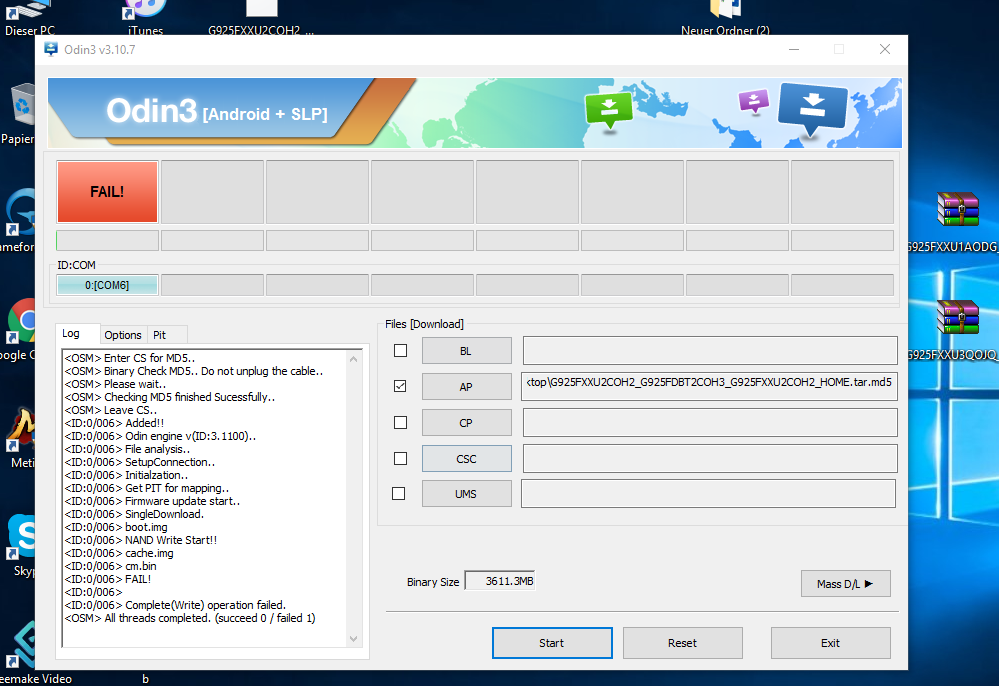This screenshot has width=999, height=686.
Task: Click the log line 'Enter CS for MD5..'
Action: [x=130, y=358]
